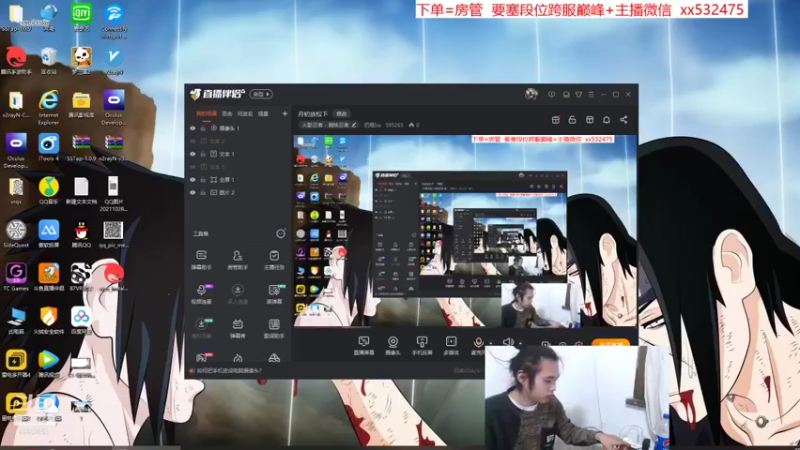The image size is (800, 450).
Task: Click the share icon in 直播伴侣 header
Action: [623, 119]
